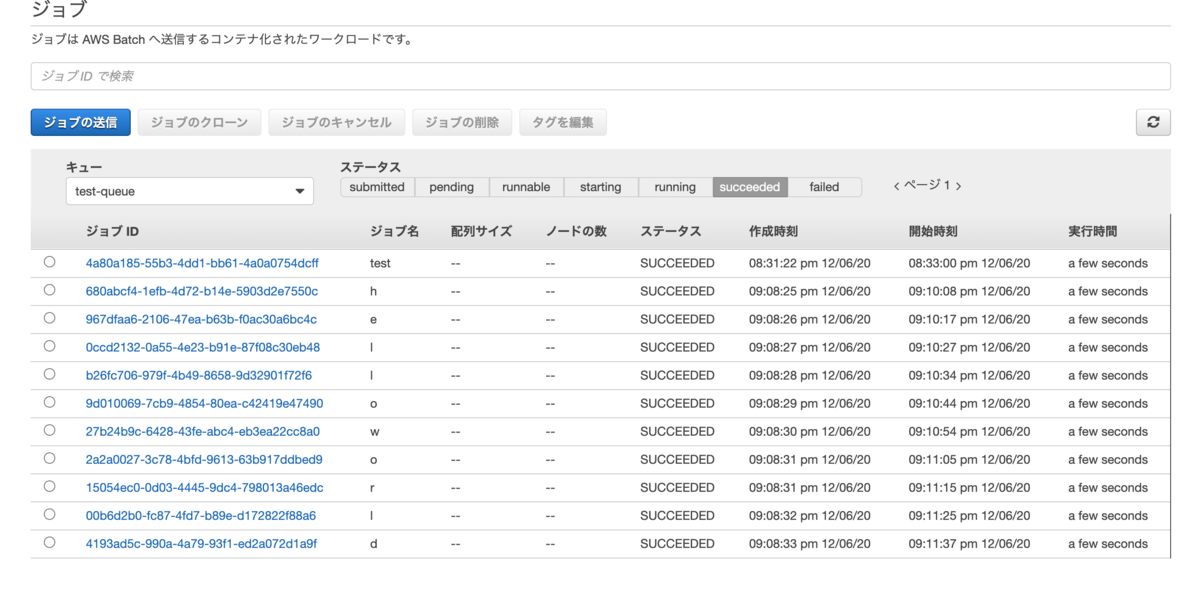Select radio button for job 00b6d2b0
1200x590 pixels.
click(49, 514)
